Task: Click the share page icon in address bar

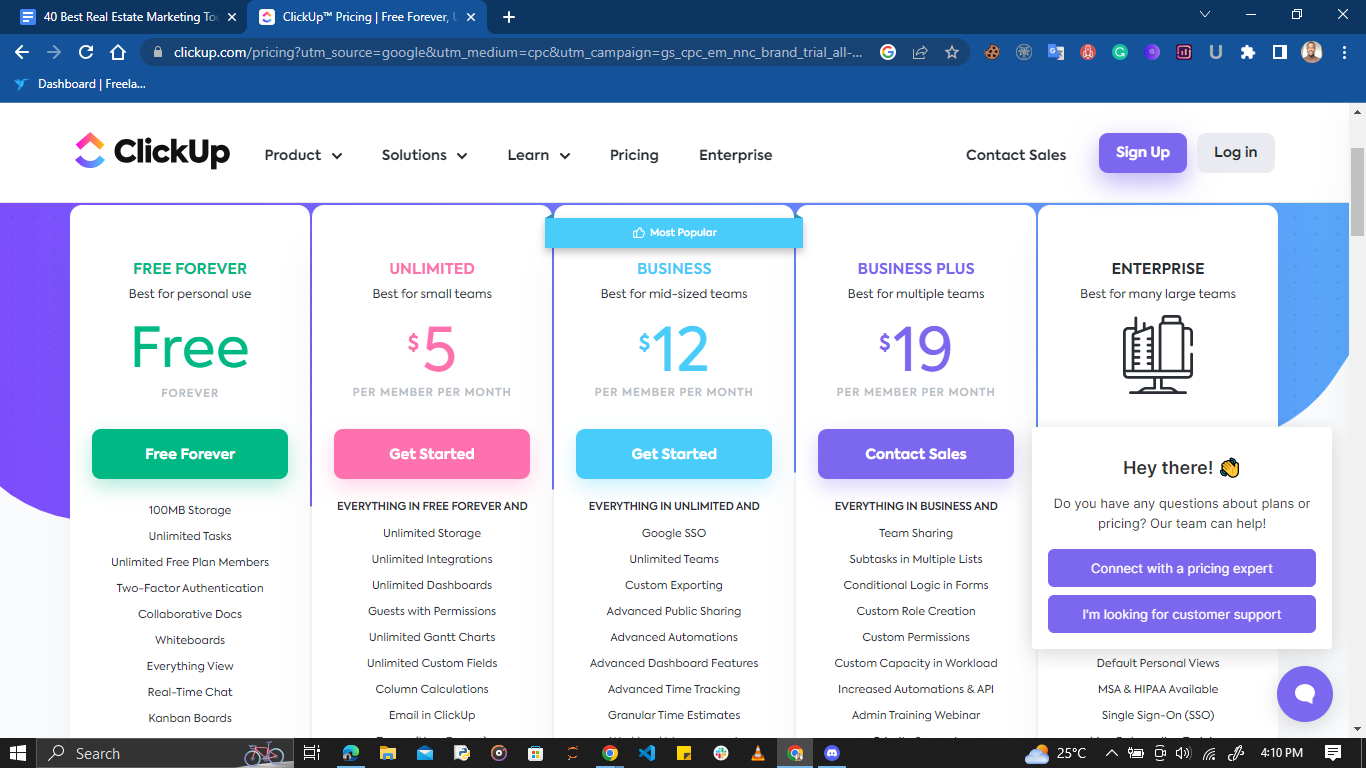Action: 920,53
